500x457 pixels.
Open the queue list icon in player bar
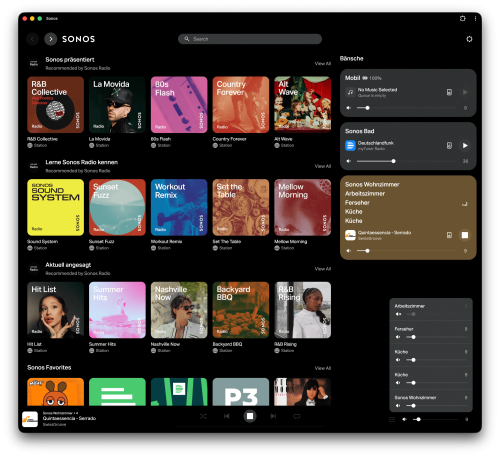click(392, 419)
